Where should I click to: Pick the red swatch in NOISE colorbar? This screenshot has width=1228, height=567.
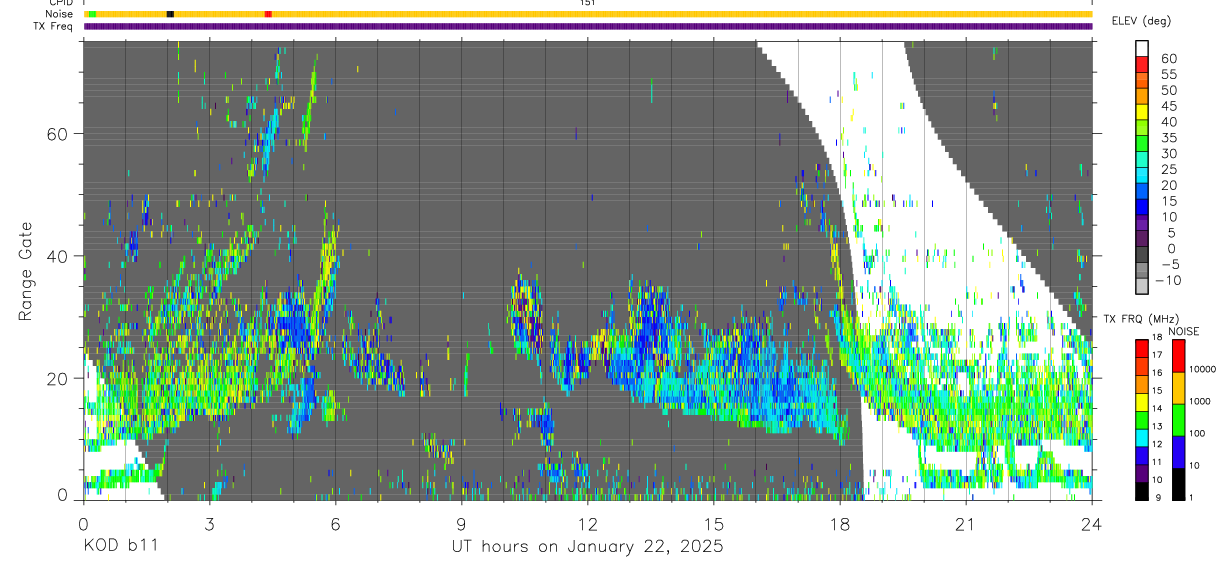[x=1178, y=355]
